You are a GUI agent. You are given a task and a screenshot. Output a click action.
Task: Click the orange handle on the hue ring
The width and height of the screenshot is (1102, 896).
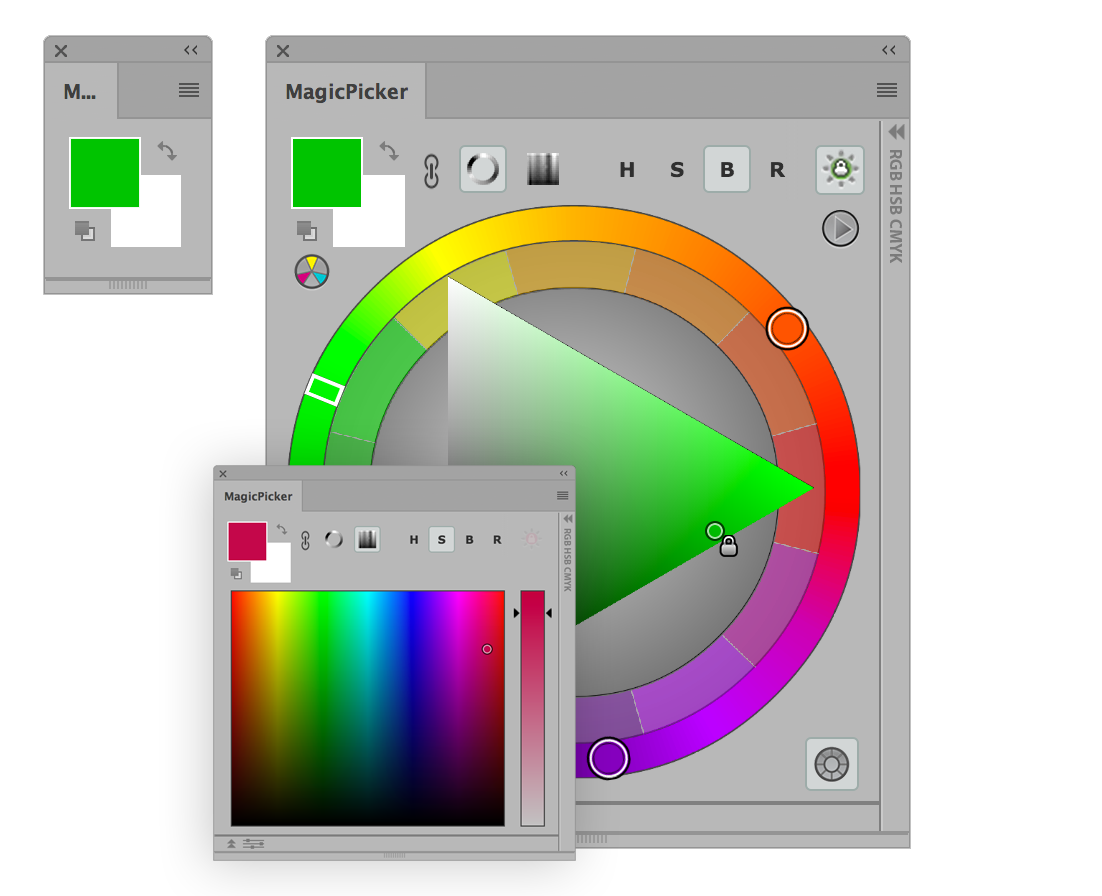coord(787,328)
